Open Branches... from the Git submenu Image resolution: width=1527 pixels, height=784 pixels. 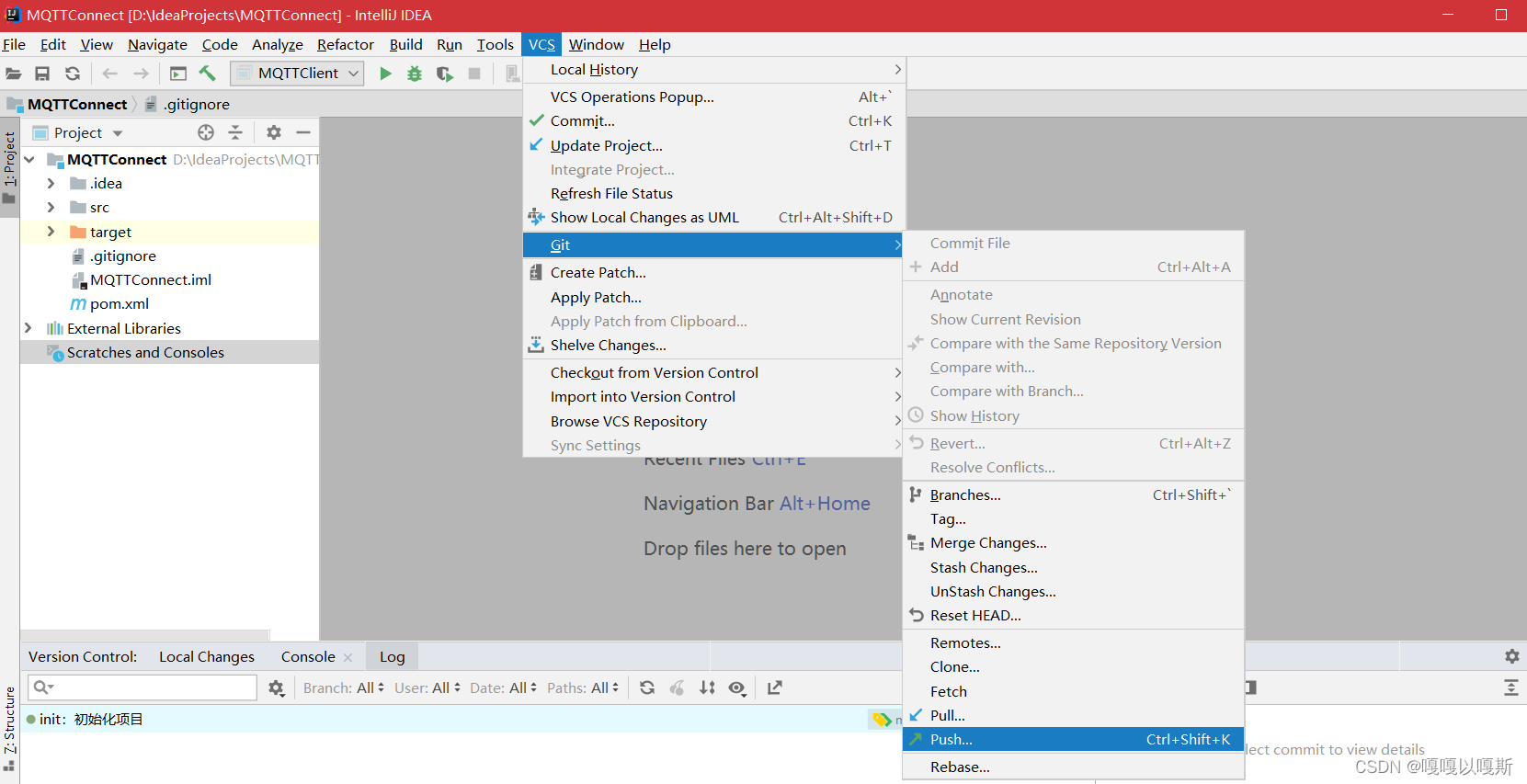pyautogui.click(x=1074, y=494)
